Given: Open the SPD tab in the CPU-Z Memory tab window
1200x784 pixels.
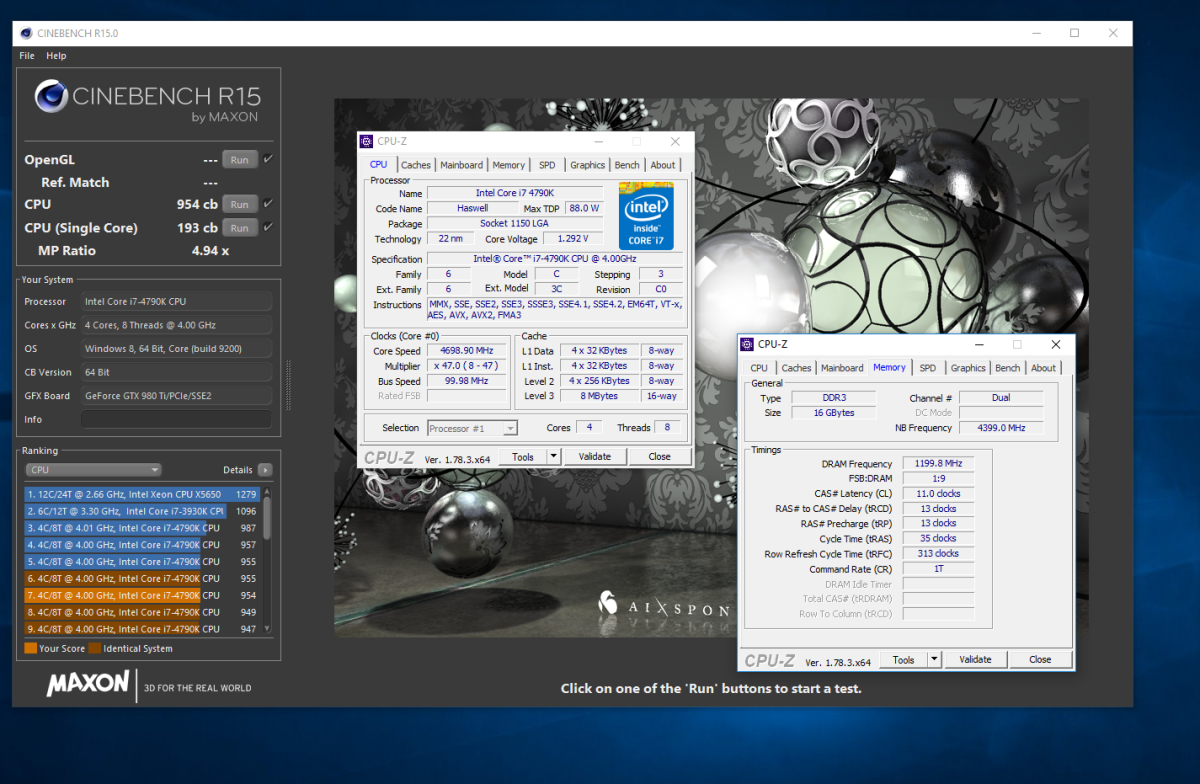Looking at the screenshot, I should click(928, 368).
